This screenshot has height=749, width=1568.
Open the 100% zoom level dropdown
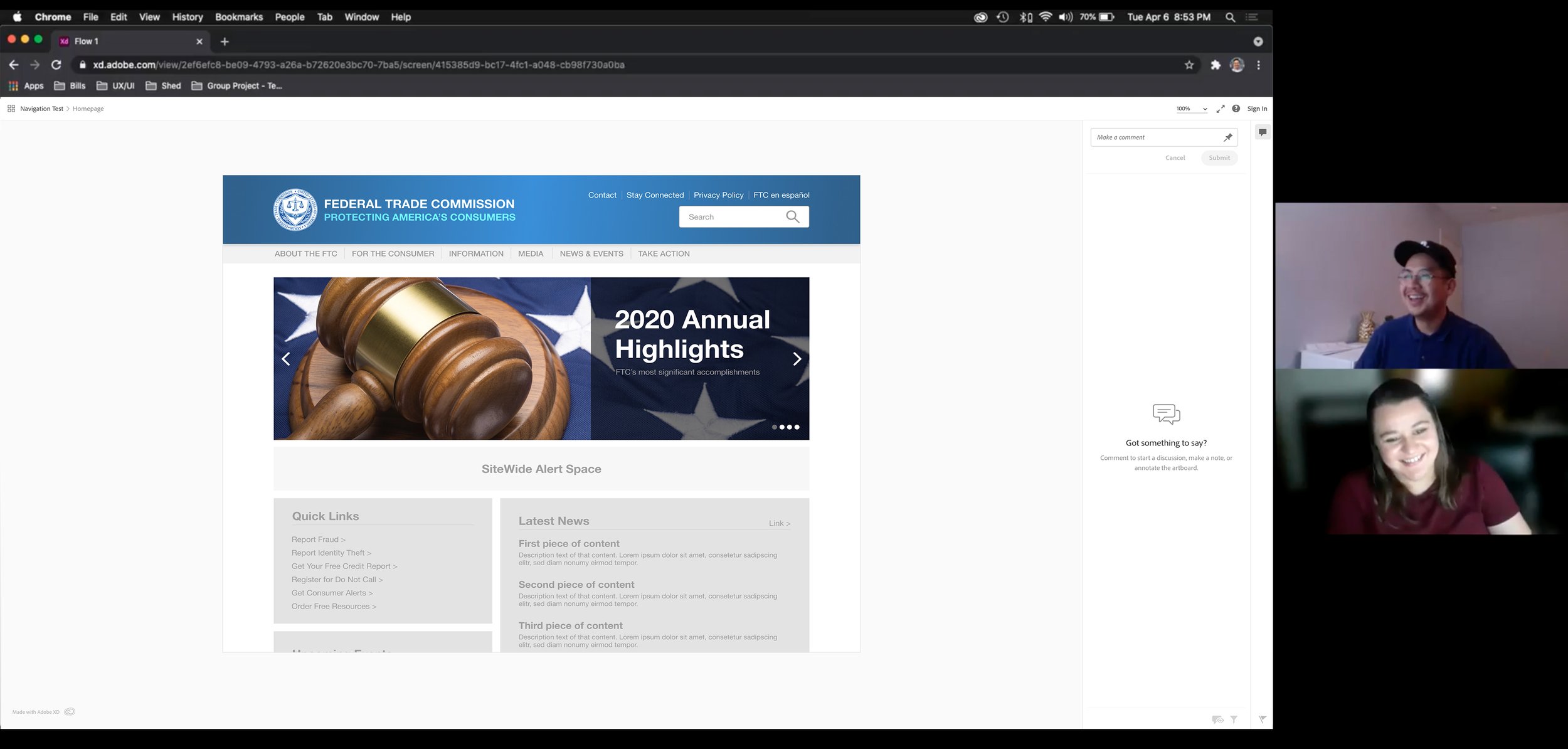click(x=1192, y=109)
